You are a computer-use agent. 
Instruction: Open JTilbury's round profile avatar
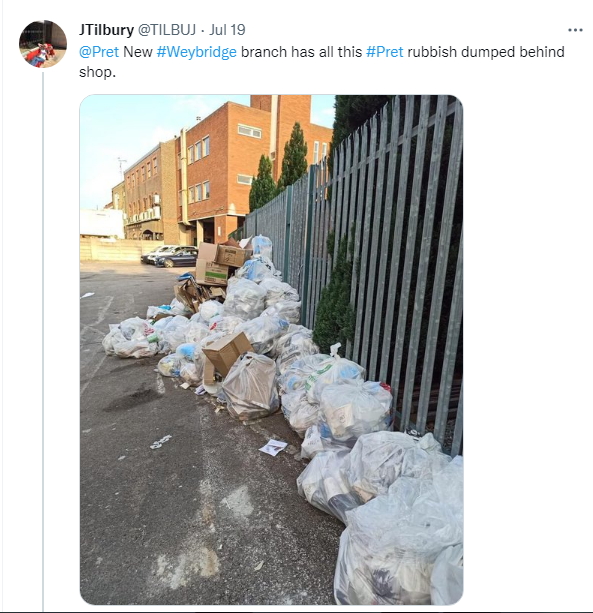[x=43, y=44]
